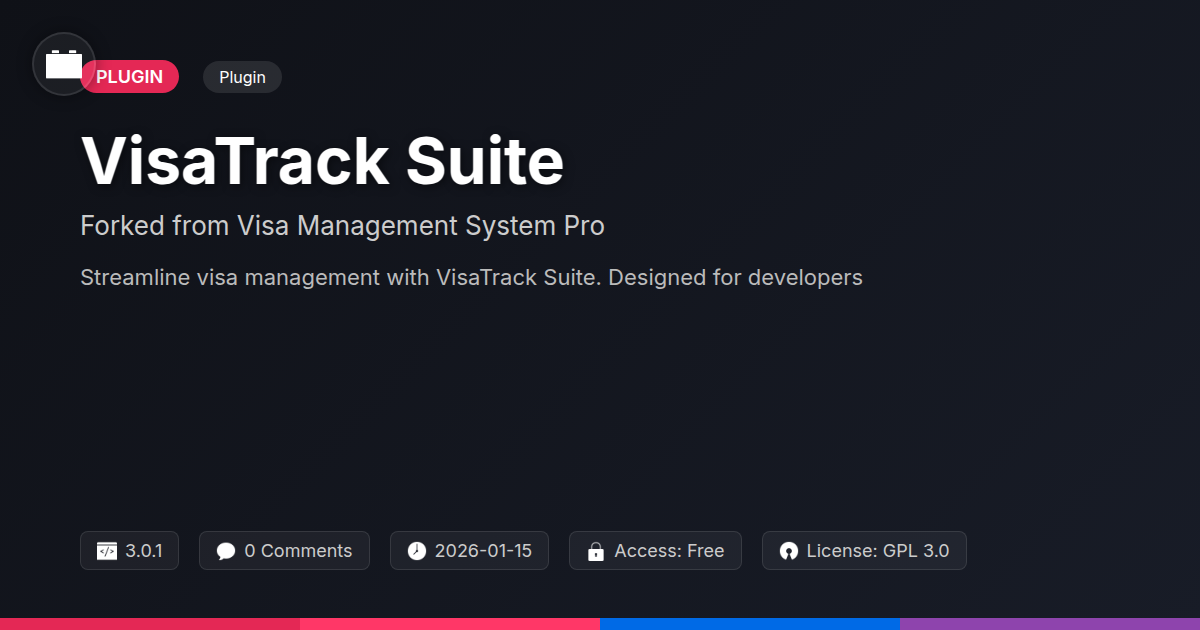This screenshot has width=1200, height=630.
Task: Click the 'Streamline visa management' description text
Action: click(x=471, y=277)
